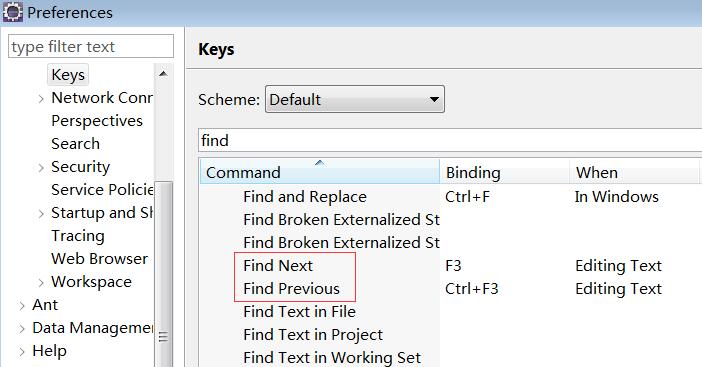Expand the Workspace tree node
Viewport: 702px width, 367px height.
(41, 283)
